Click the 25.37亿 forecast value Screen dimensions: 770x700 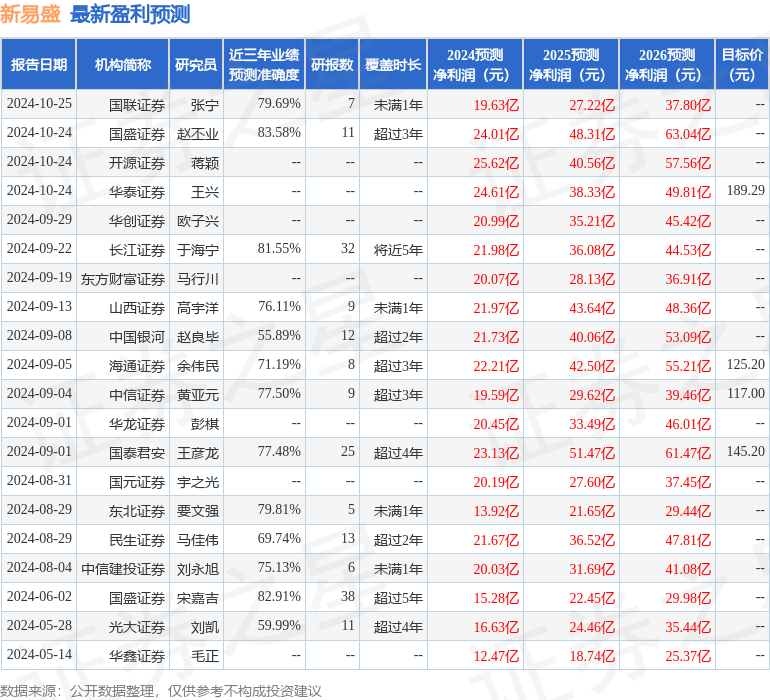688,656
